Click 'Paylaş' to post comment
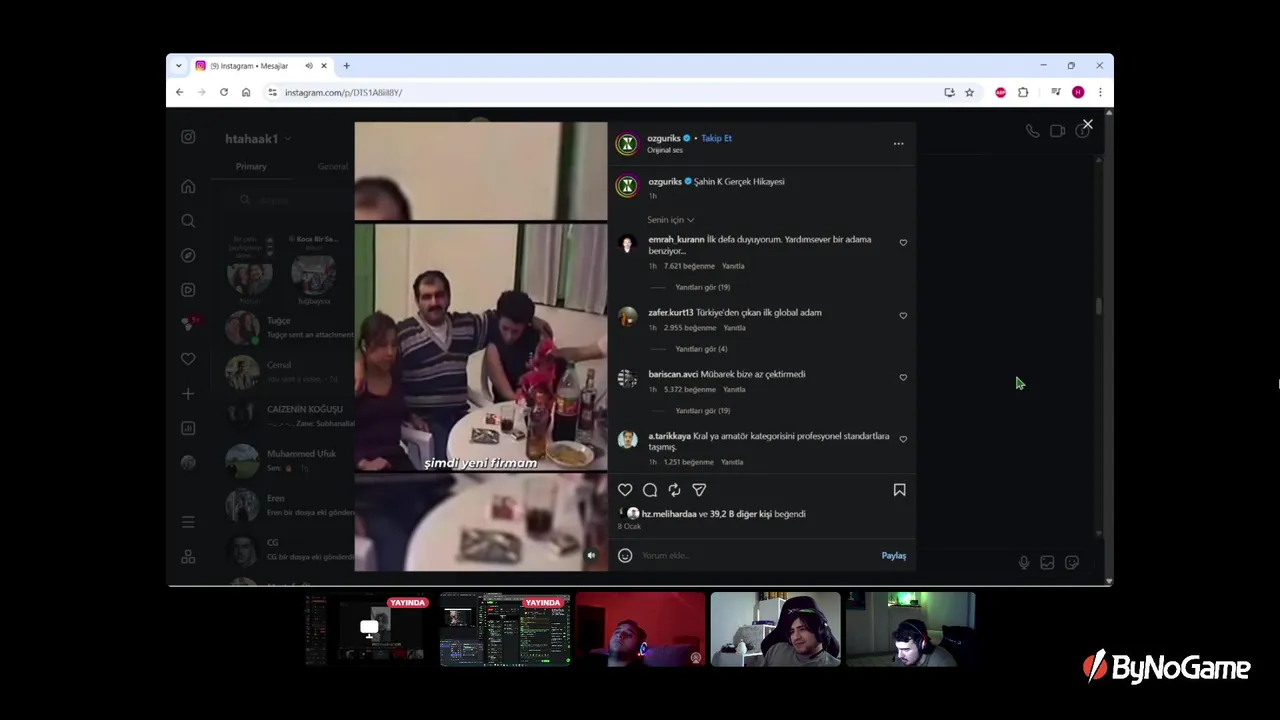Viewport: 1280px width, 720px height. click(893, 556)
